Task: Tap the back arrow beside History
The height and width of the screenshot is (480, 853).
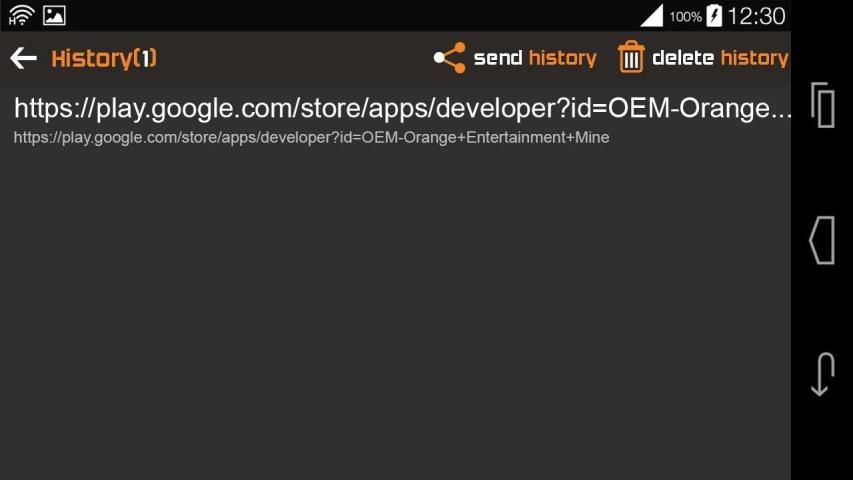Action: pyautogui.click(x=23, y=58)
